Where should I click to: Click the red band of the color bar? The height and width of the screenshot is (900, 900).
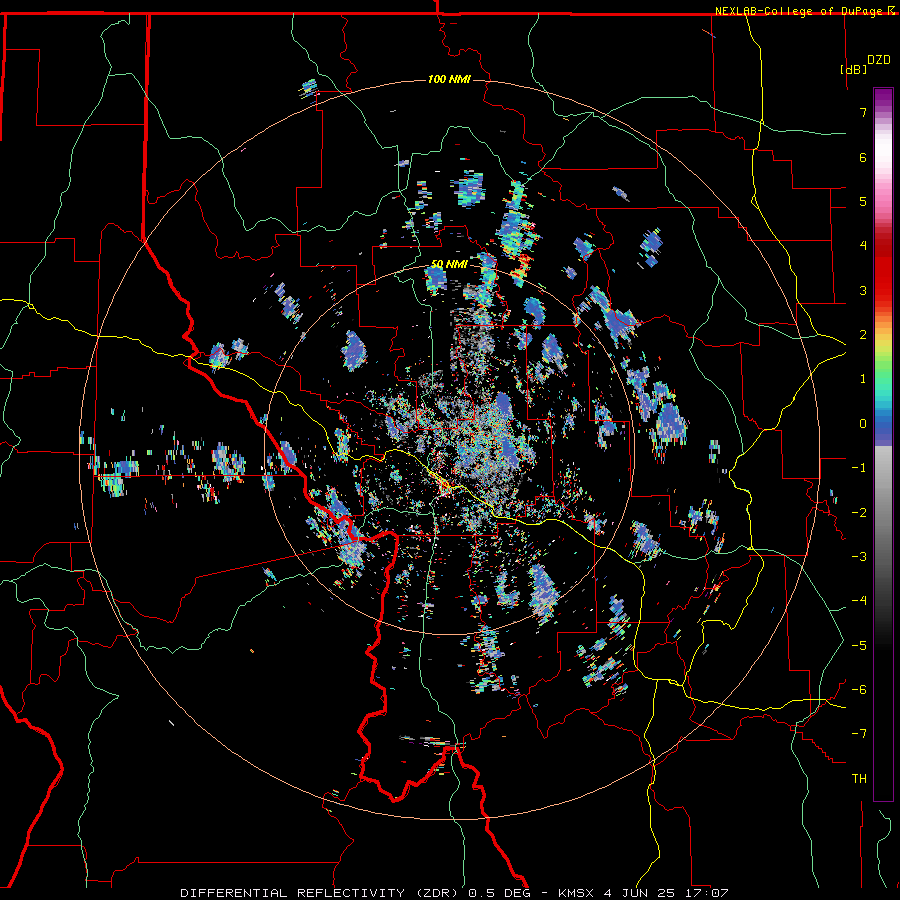point(883,270)
